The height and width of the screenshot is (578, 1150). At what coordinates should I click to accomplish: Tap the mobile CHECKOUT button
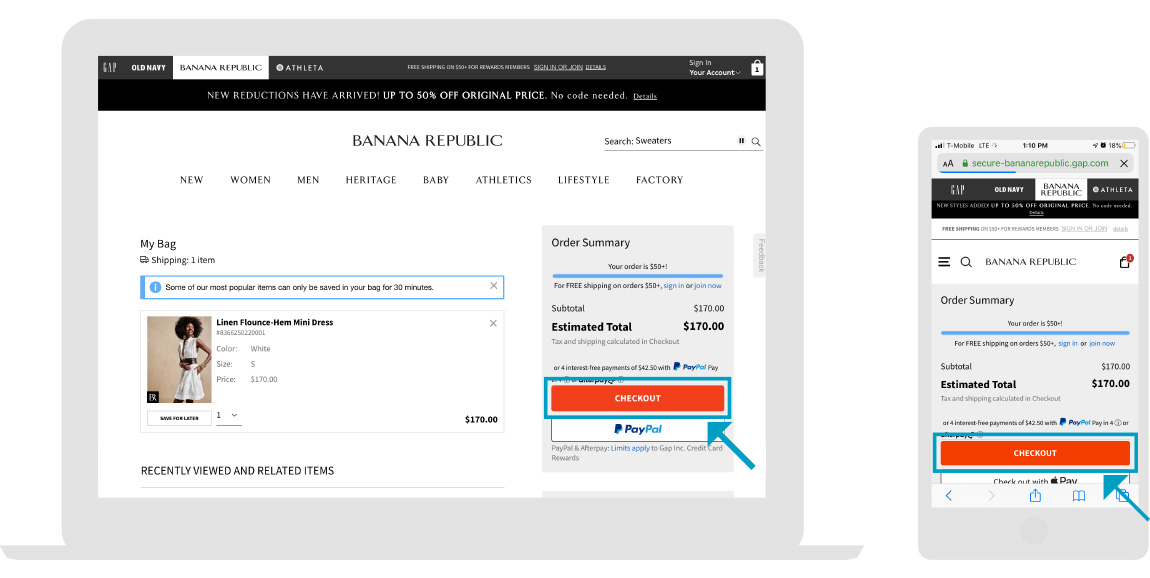(x=1035, y=453)
